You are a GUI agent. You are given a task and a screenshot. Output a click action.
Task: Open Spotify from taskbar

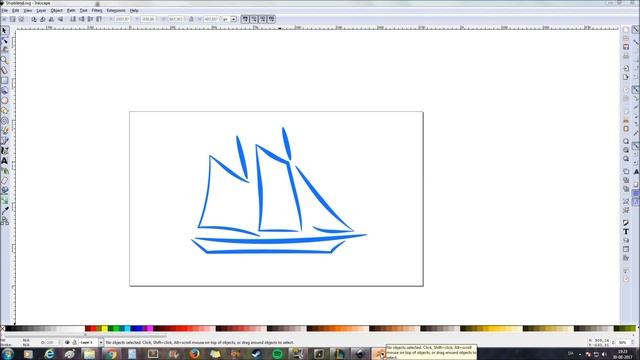tap(278, 354)
